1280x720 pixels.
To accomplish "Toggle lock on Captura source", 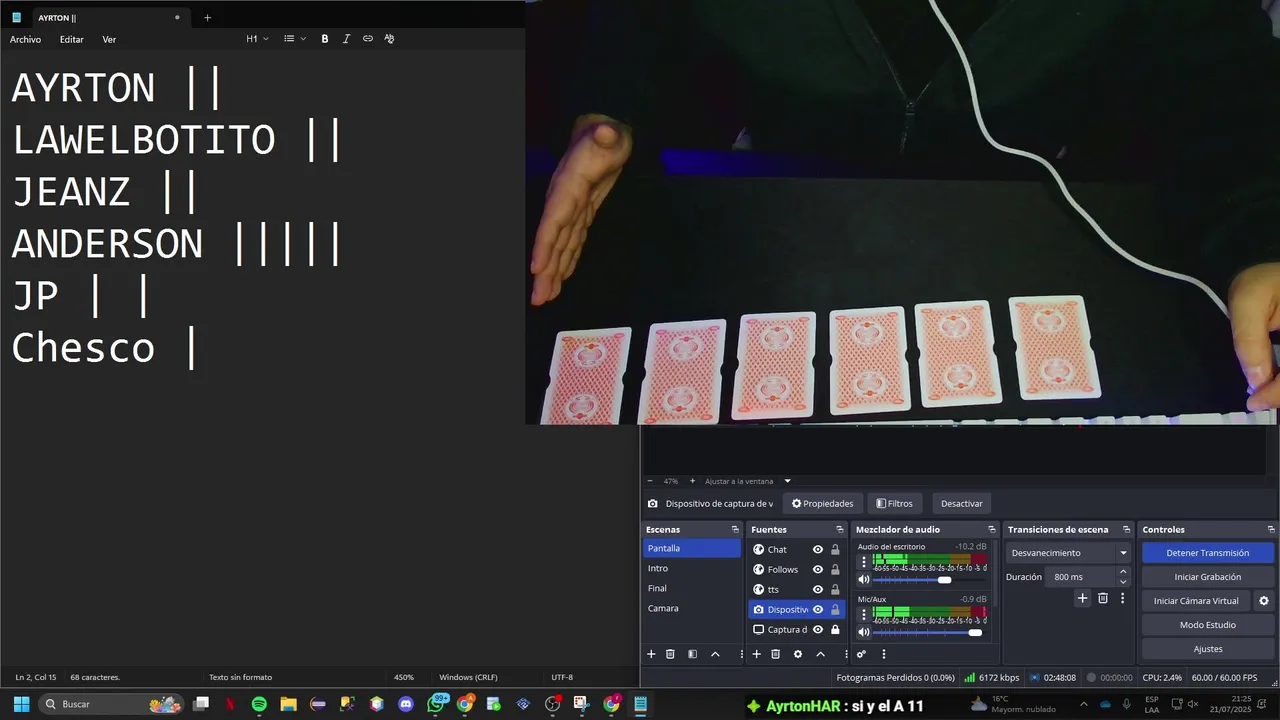I will click(835, 629).
